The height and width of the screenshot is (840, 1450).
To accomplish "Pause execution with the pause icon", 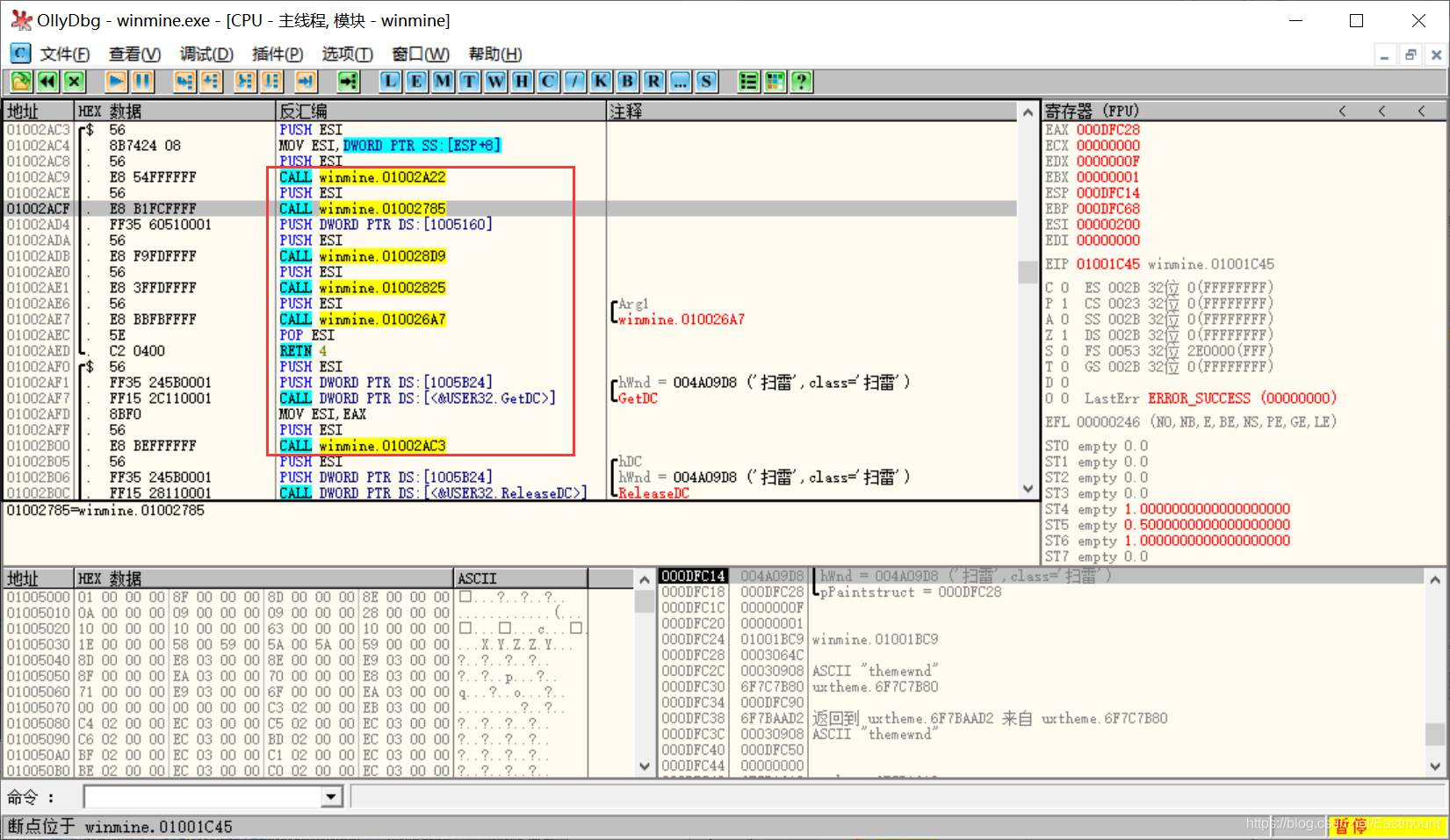I will [143, 82].
